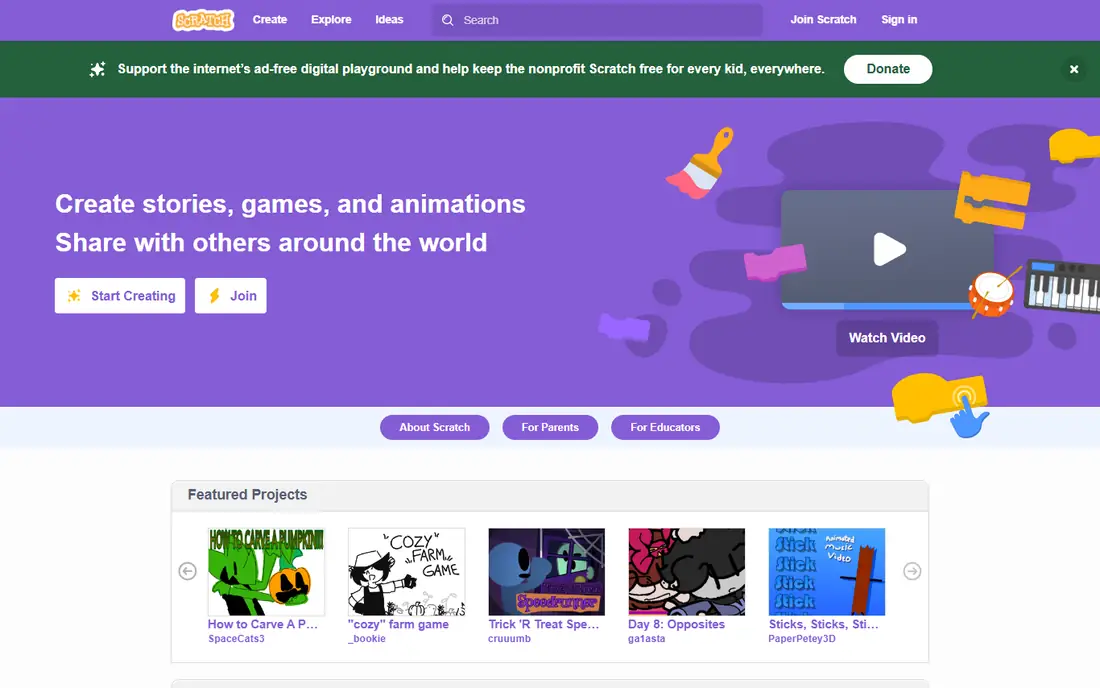Open author _bookie profile
Viewport: 1100px width, 688px height.
pos(367,639)
